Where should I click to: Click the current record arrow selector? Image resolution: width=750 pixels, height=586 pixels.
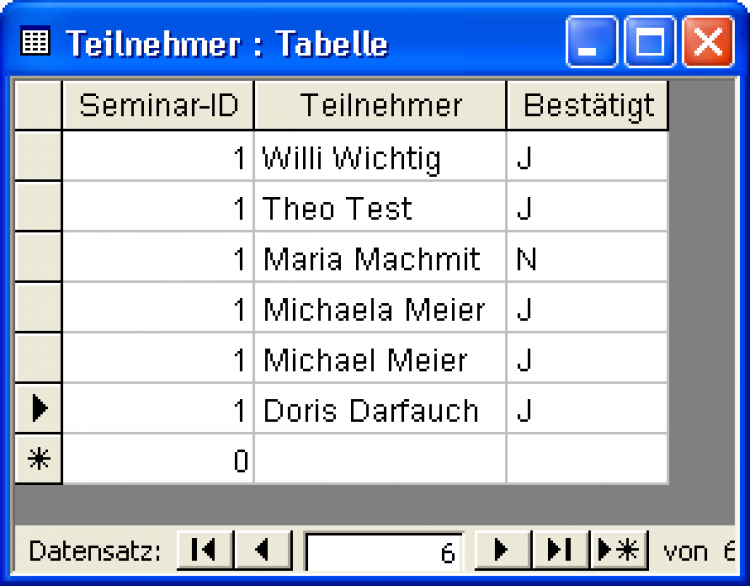[x=38, y=409]
